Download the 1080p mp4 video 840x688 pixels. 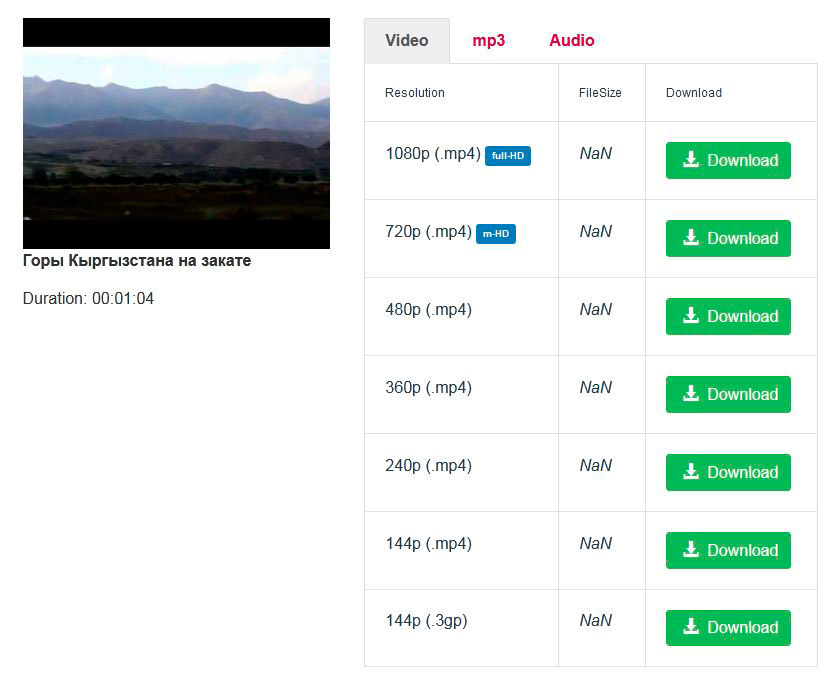click(x=728, y=160)
